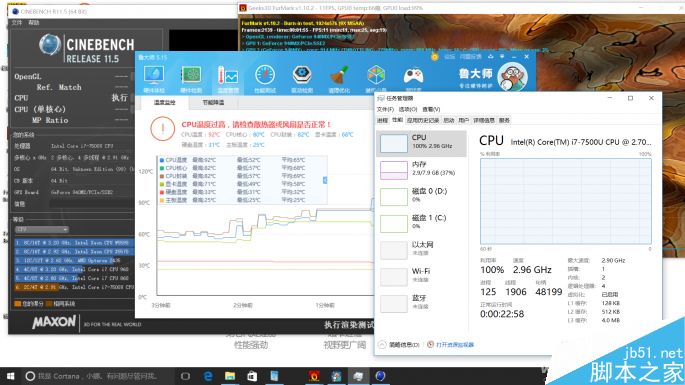
Task: Select 磁盘 0 (D:) in Task Manager sidebar
Action: [x=421, y=197]
